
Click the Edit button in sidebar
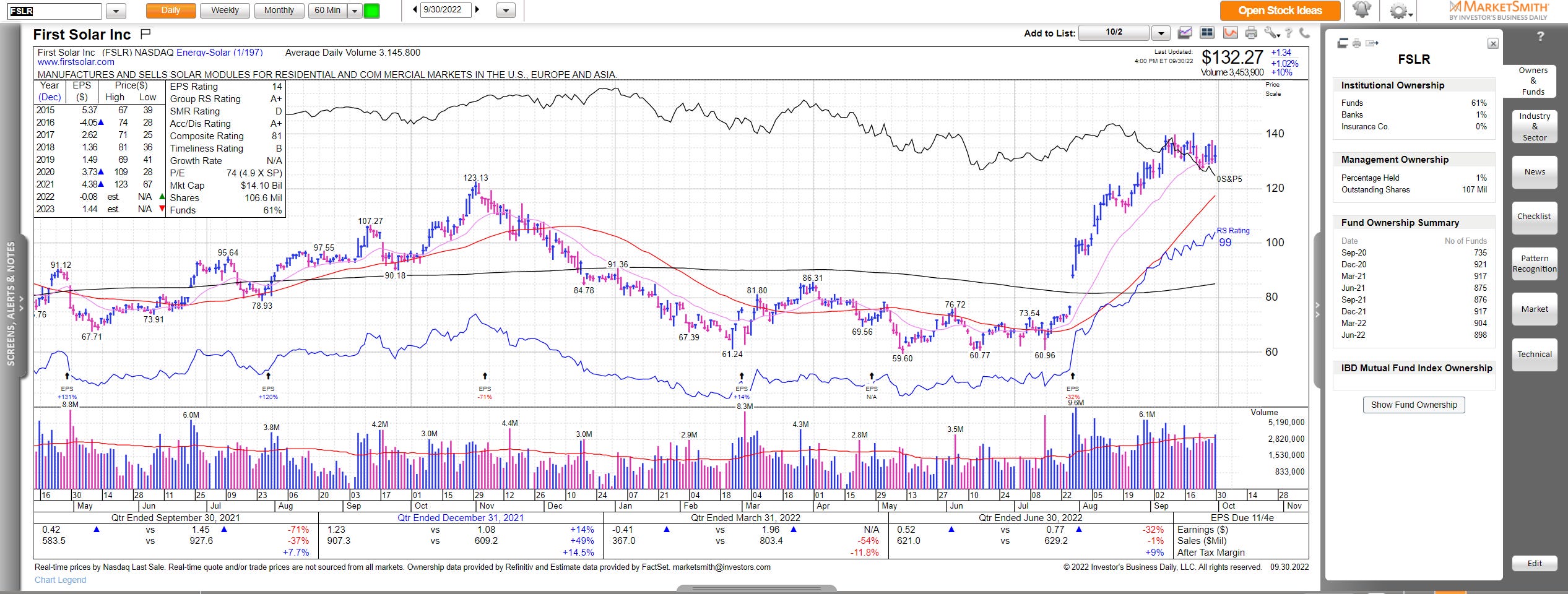[x=1535, y=563]
